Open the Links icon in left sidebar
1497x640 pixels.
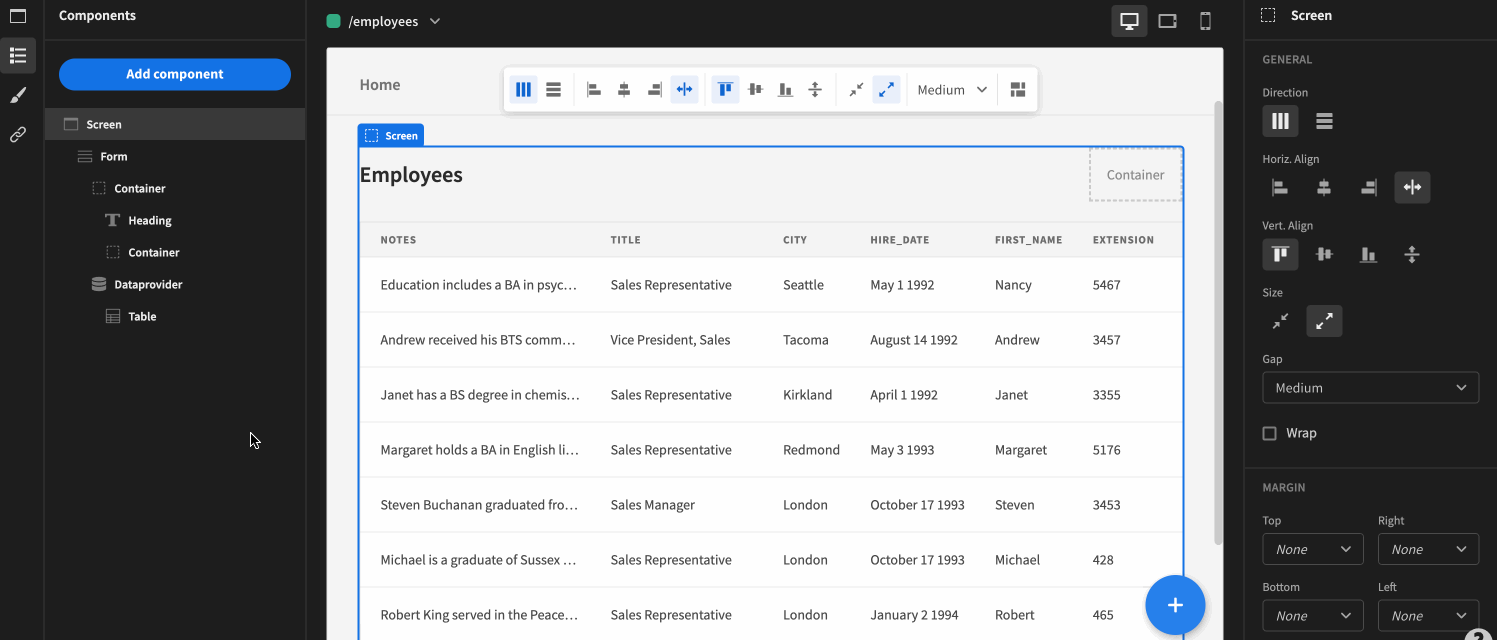click(x=18, y=134)
